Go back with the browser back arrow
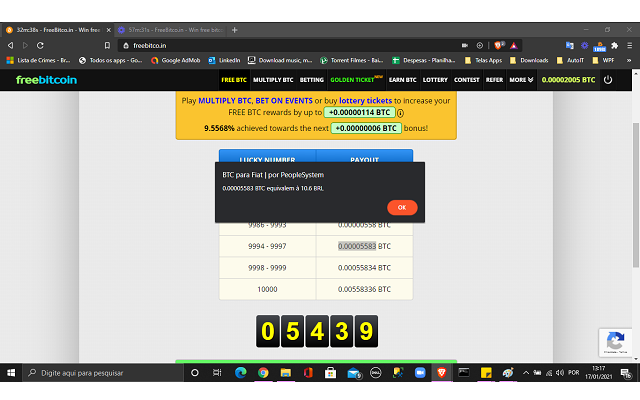This screenshot has height=400, width=640. pyautogui.click(x=11, y=45)
